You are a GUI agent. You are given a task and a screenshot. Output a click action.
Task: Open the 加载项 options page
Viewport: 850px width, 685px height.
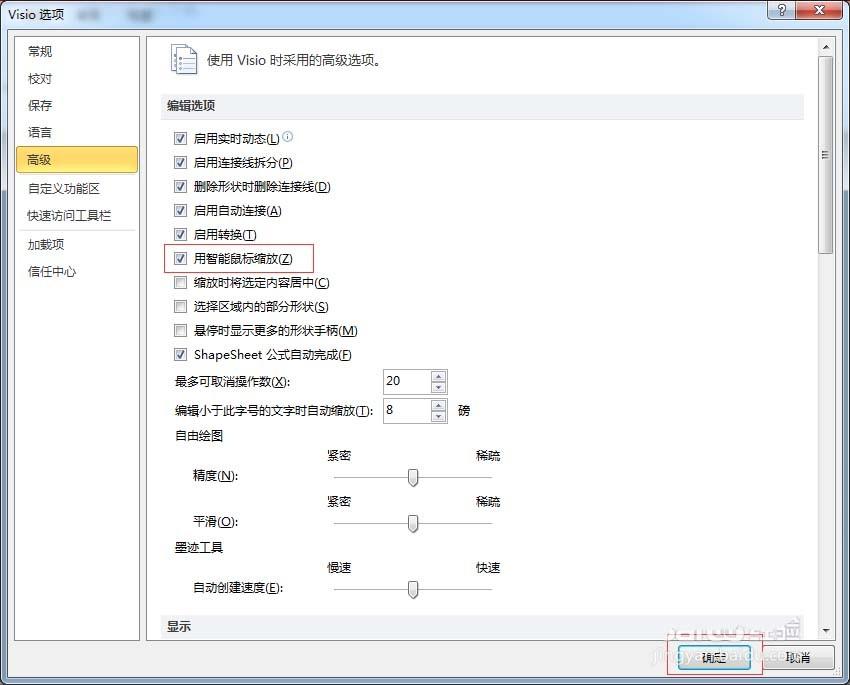pyautogui.click(x=44, y=243)
